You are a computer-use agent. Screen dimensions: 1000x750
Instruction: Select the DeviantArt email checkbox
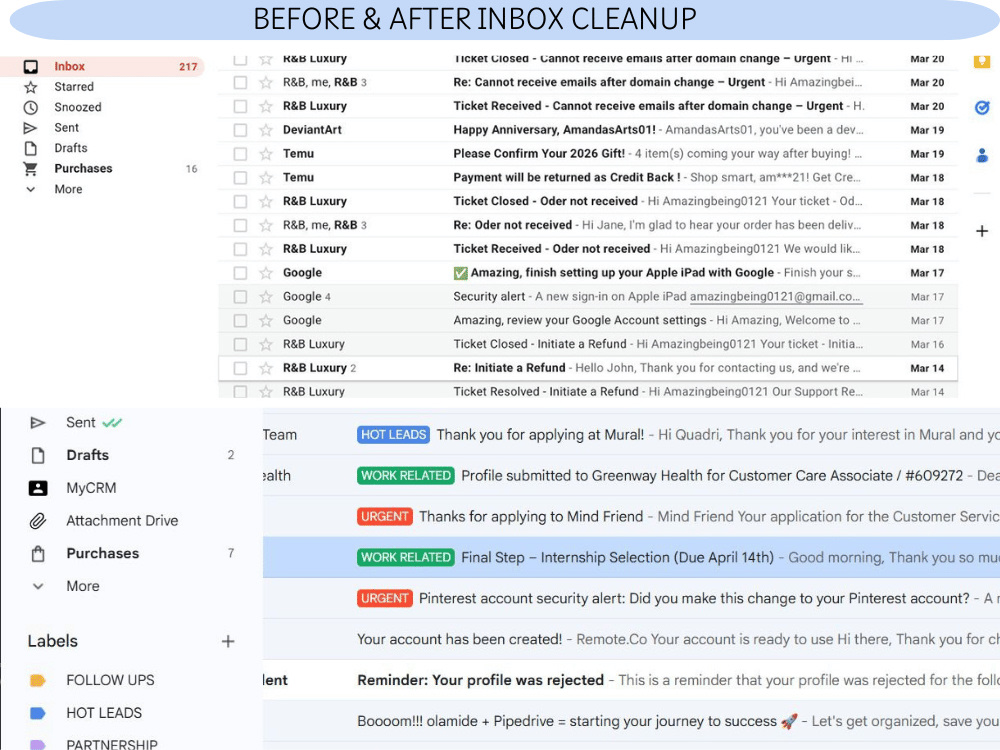click(240, 130)
